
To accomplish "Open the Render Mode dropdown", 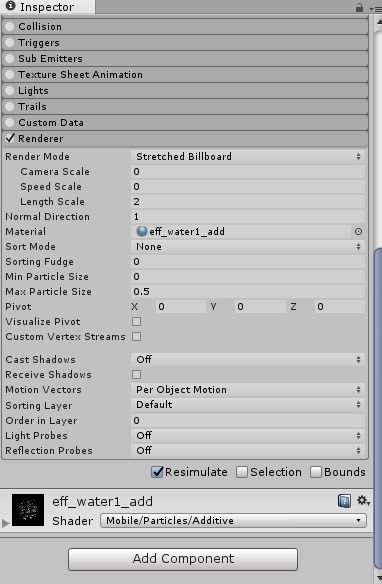I will coord(248,156).
